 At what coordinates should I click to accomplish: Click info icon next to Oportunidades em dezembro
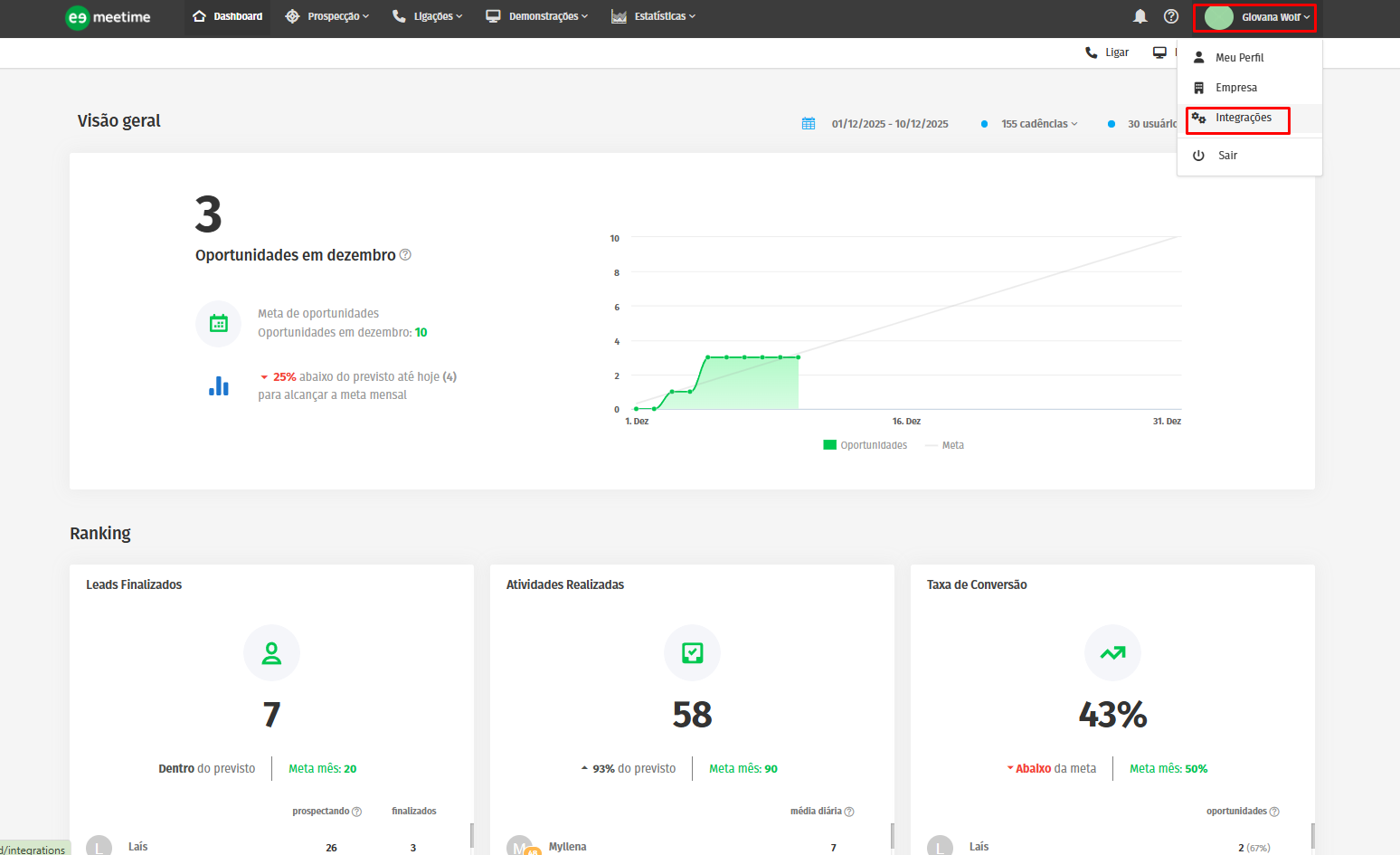[405, 255]
